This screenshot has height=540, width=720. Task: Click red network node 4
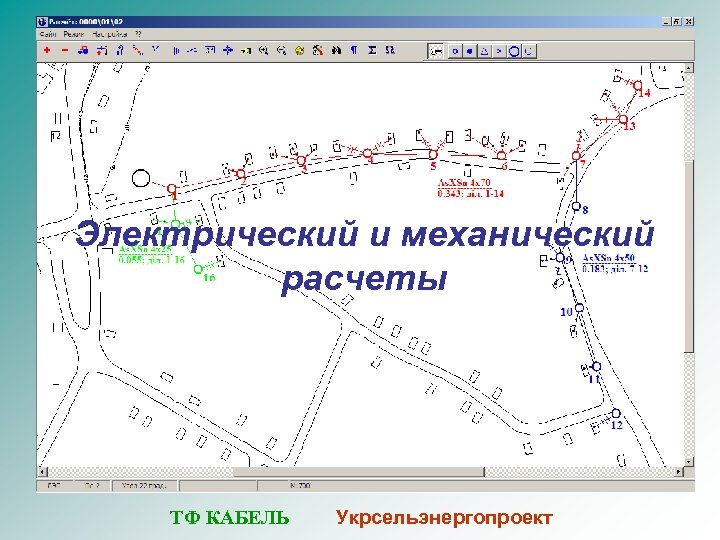coord(367,153)
